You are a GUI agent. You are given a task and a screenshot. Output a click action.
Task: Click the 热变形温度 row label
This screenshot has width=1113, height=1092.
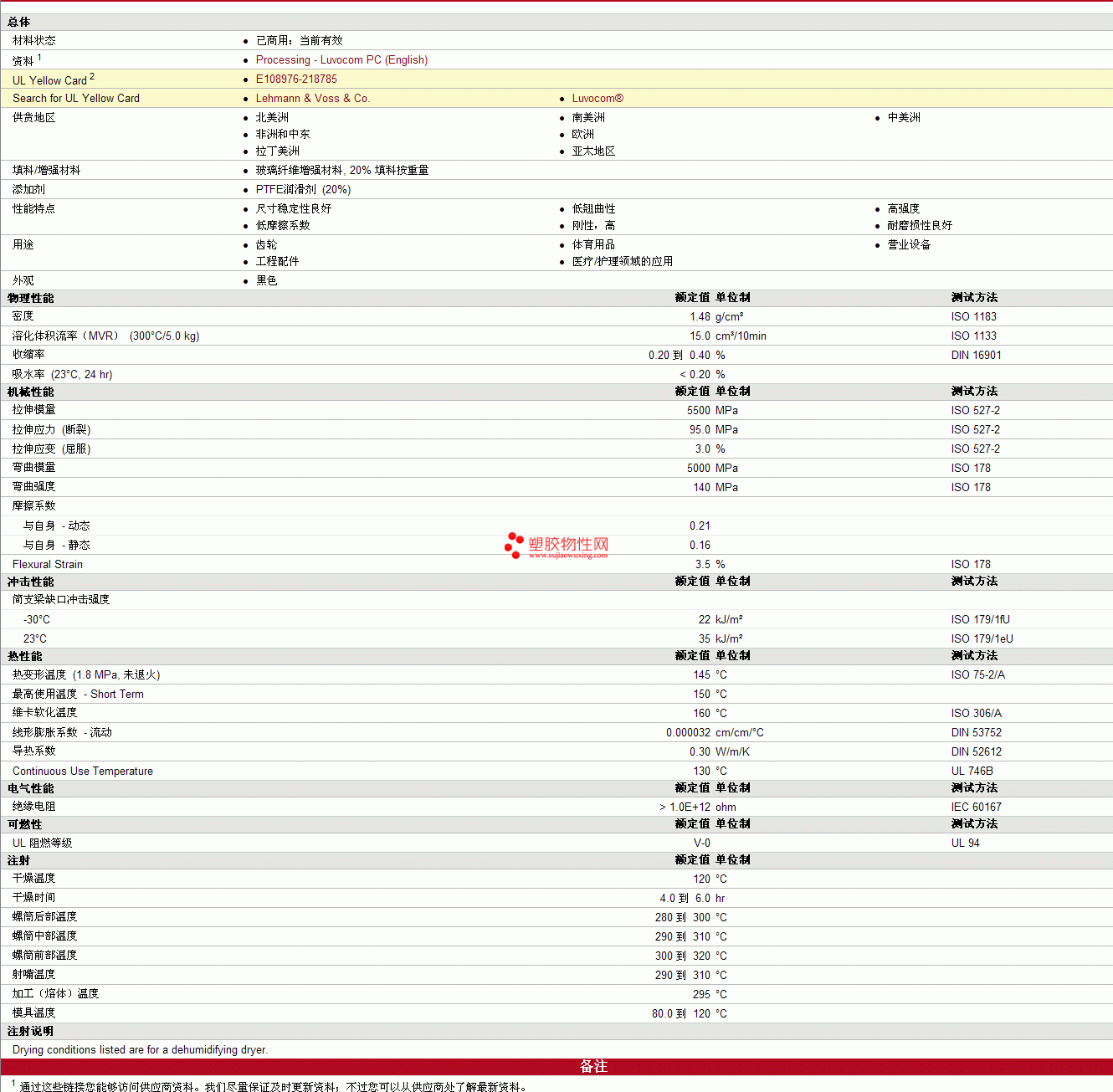[86, 675]
